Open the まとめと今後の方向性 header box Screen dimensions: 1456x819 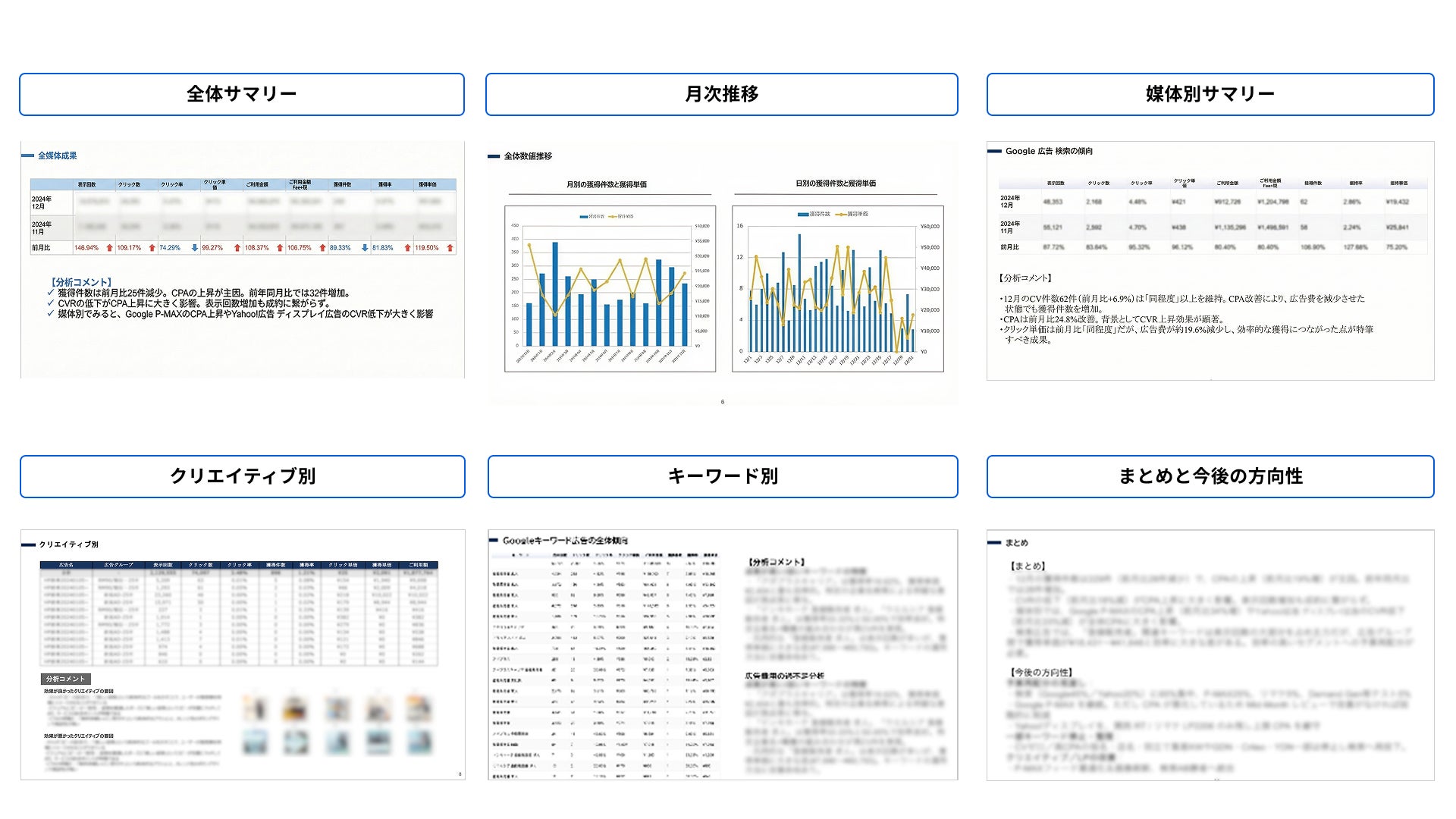(1210, 476)
